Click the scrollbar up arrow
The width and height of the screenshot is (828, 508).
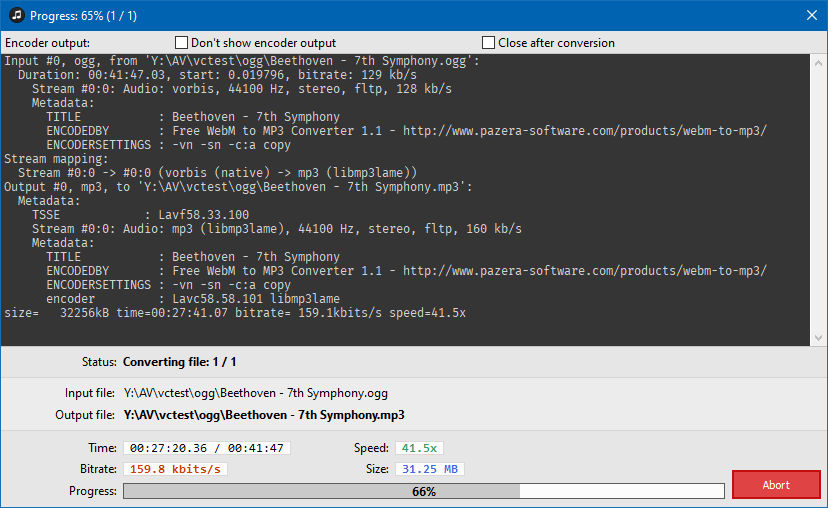click(818, 62)
